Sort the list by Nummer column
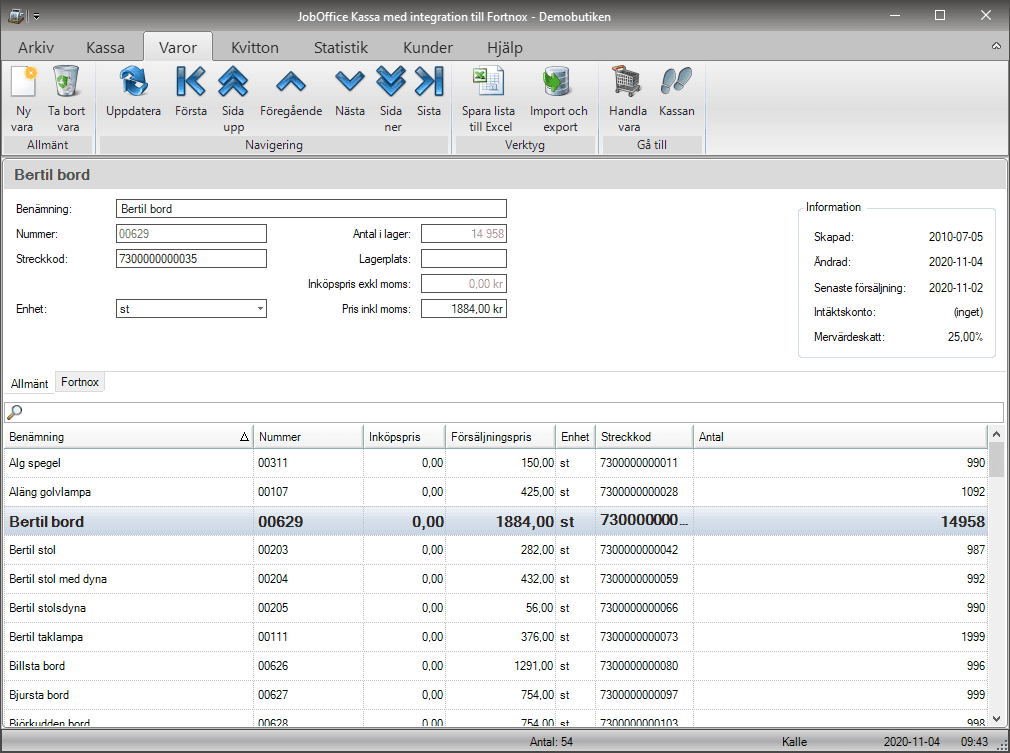The height and width of the screenshot is (753, 1010). (309, 437)
